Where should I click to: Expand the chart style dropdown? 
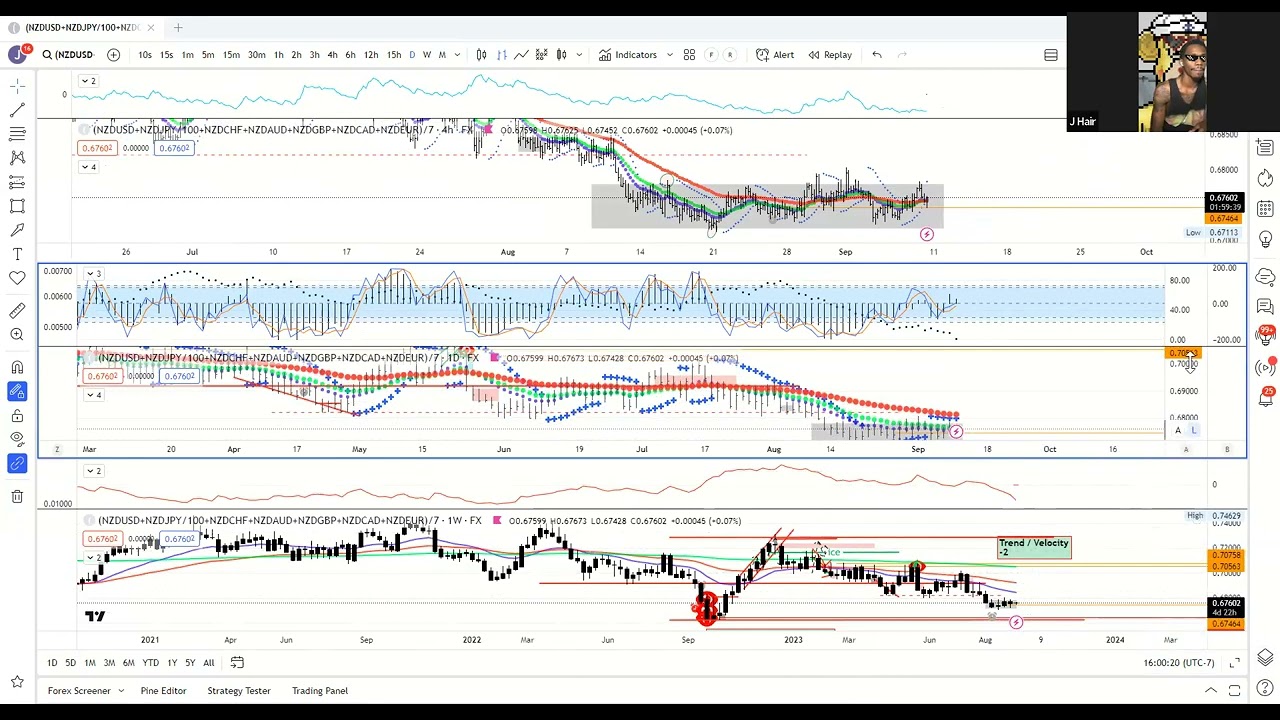(x=578, y=55)
